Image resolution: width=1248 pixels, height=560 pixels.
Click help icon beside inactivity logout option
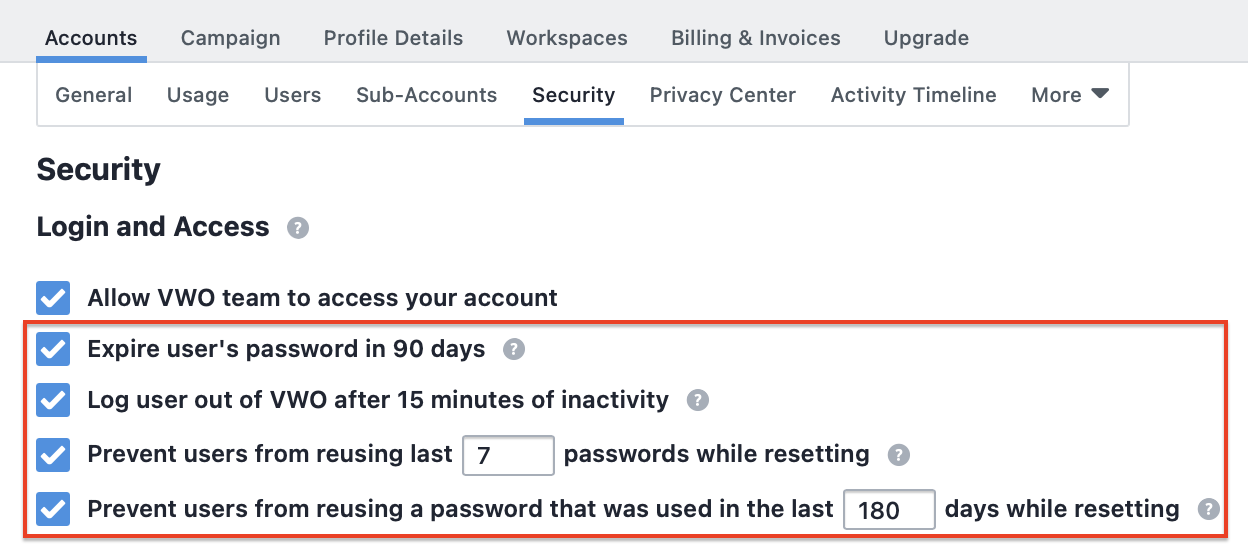point(697,400)
